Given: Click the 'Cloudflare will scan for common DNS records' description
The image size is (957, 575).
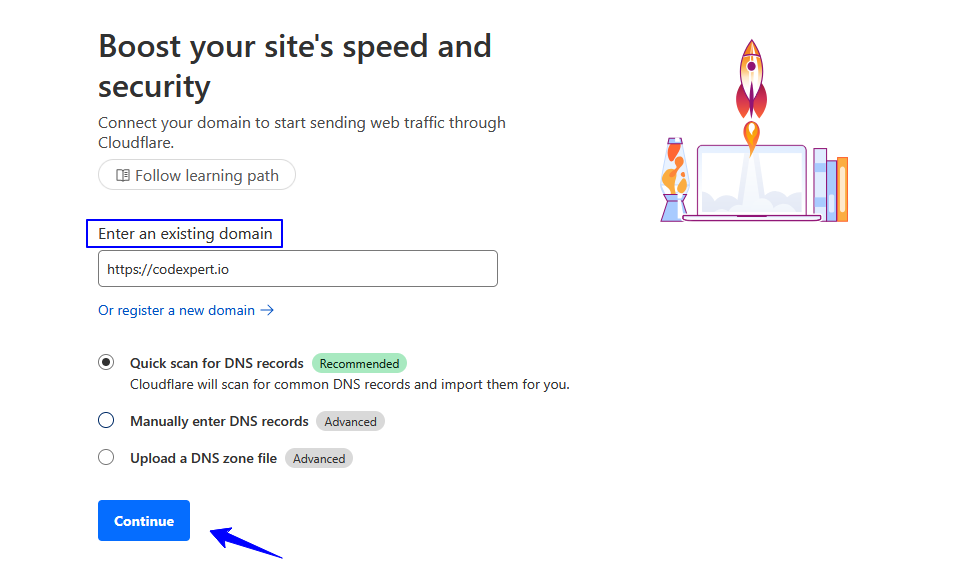Looking at the screenshot, I should pos(350,385).
